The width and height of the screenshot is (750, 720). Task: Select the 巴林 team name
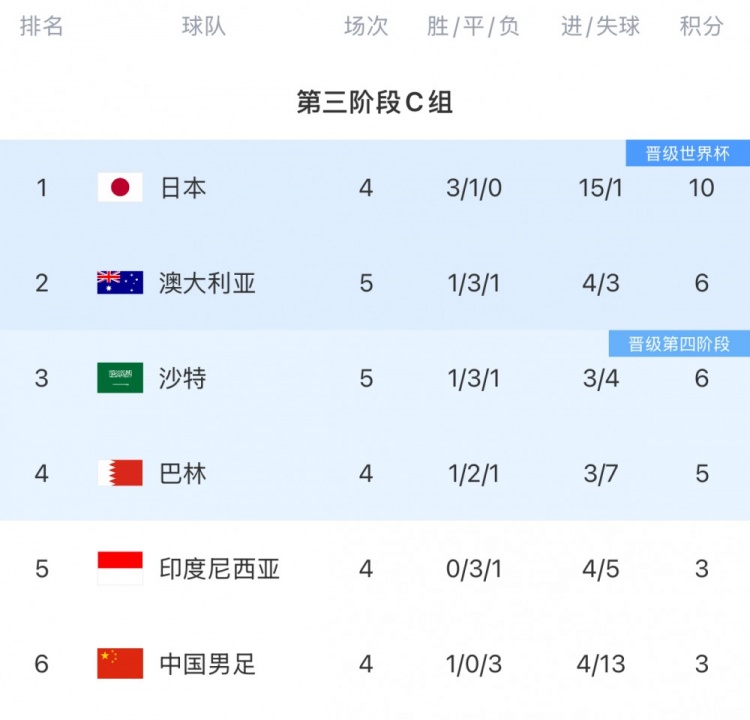tap(183, 473)
